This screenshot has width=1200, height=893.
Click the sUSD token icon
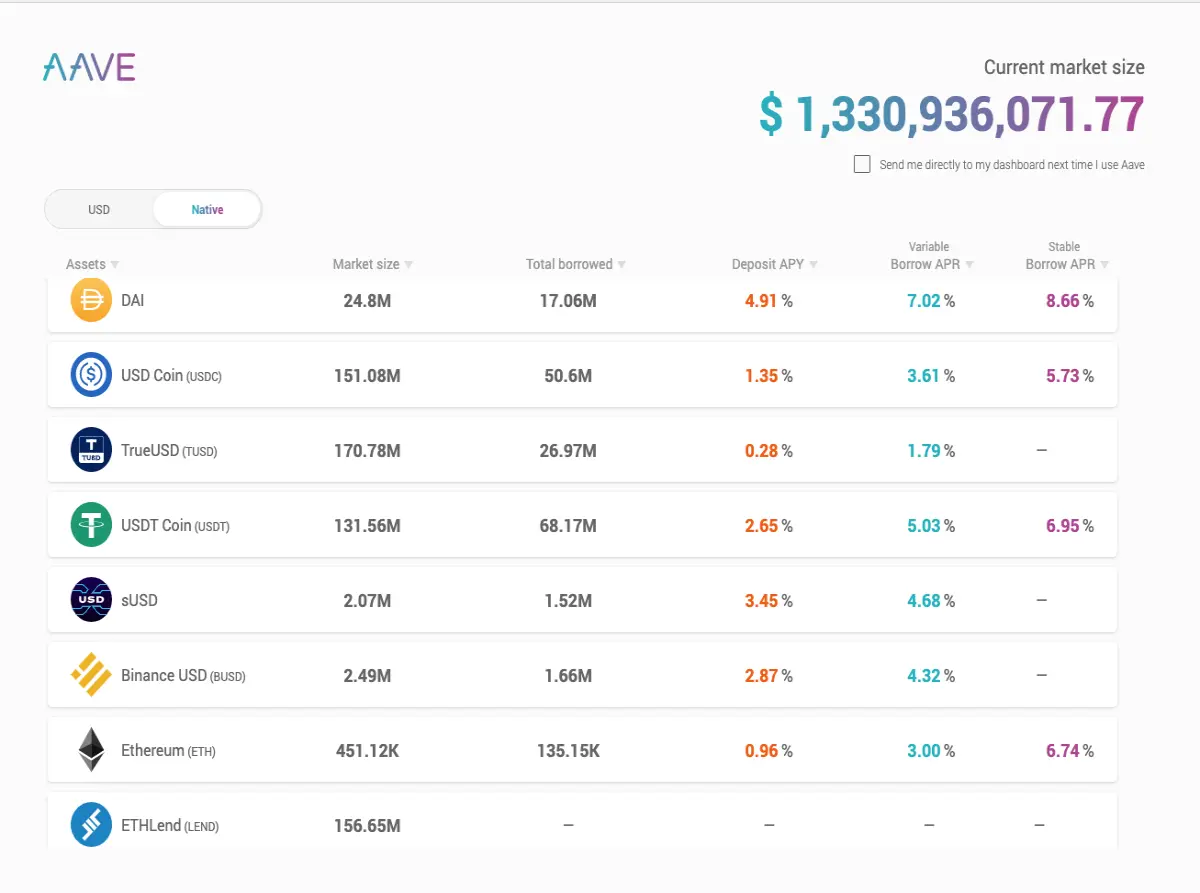click(x=91, y=600)
